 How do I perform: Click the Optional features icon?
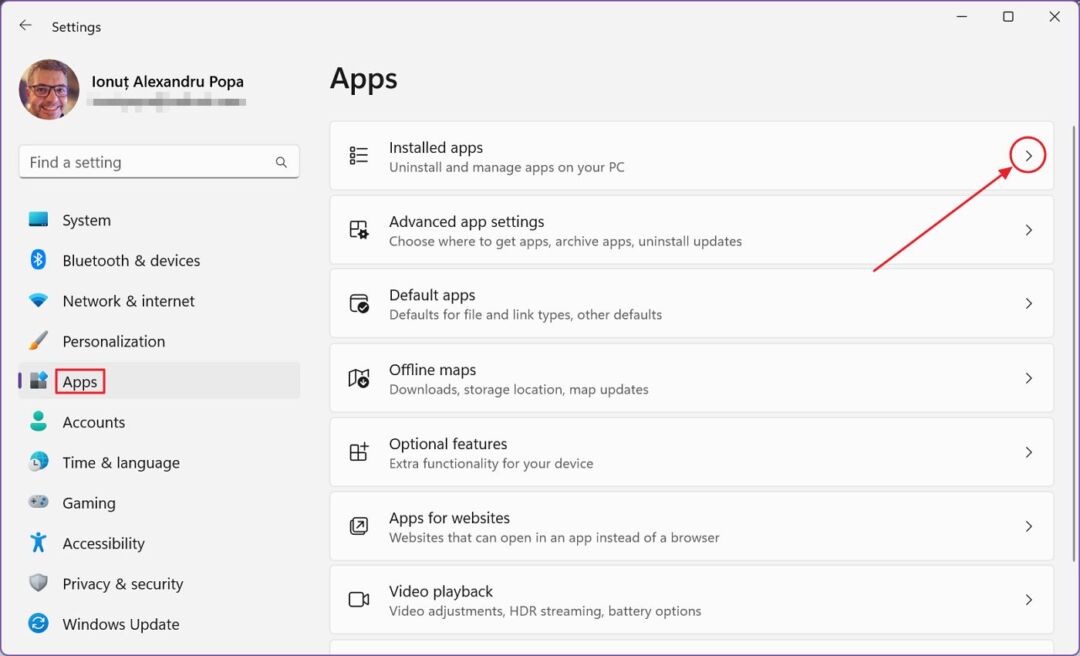[359, 452]
